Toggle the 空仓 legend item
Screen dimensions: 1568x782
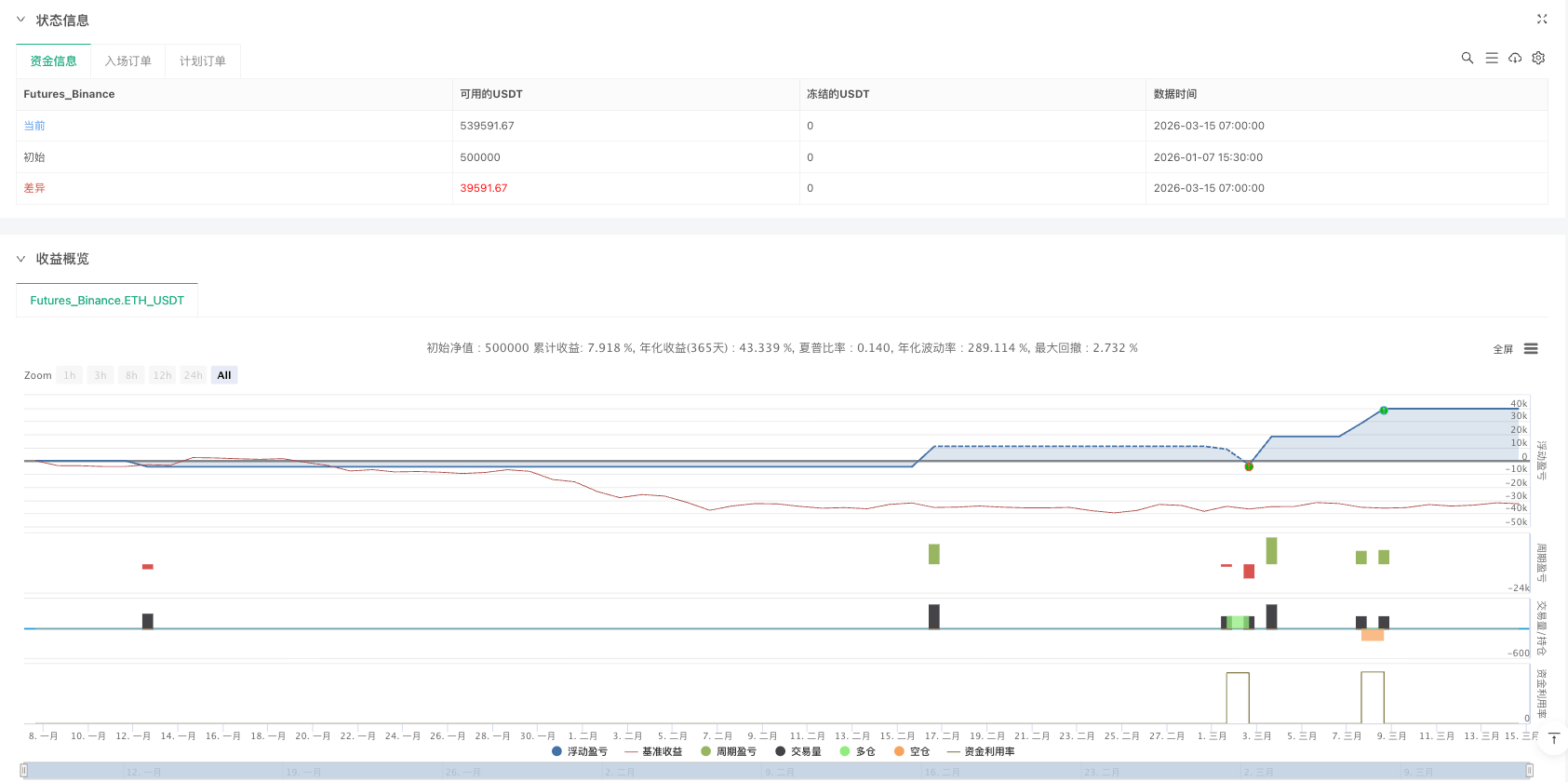(x=912, y=751)
